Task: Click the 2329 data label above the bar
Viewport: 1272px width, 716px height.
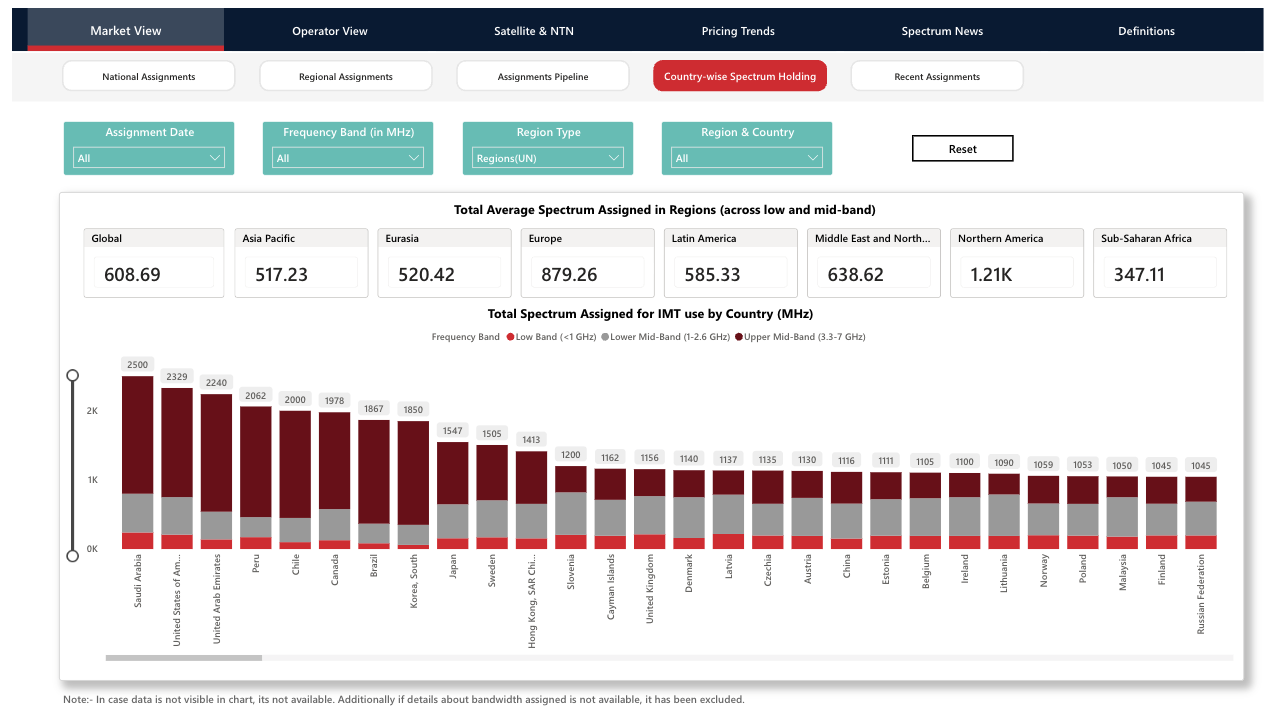Action: coord(177,376)
